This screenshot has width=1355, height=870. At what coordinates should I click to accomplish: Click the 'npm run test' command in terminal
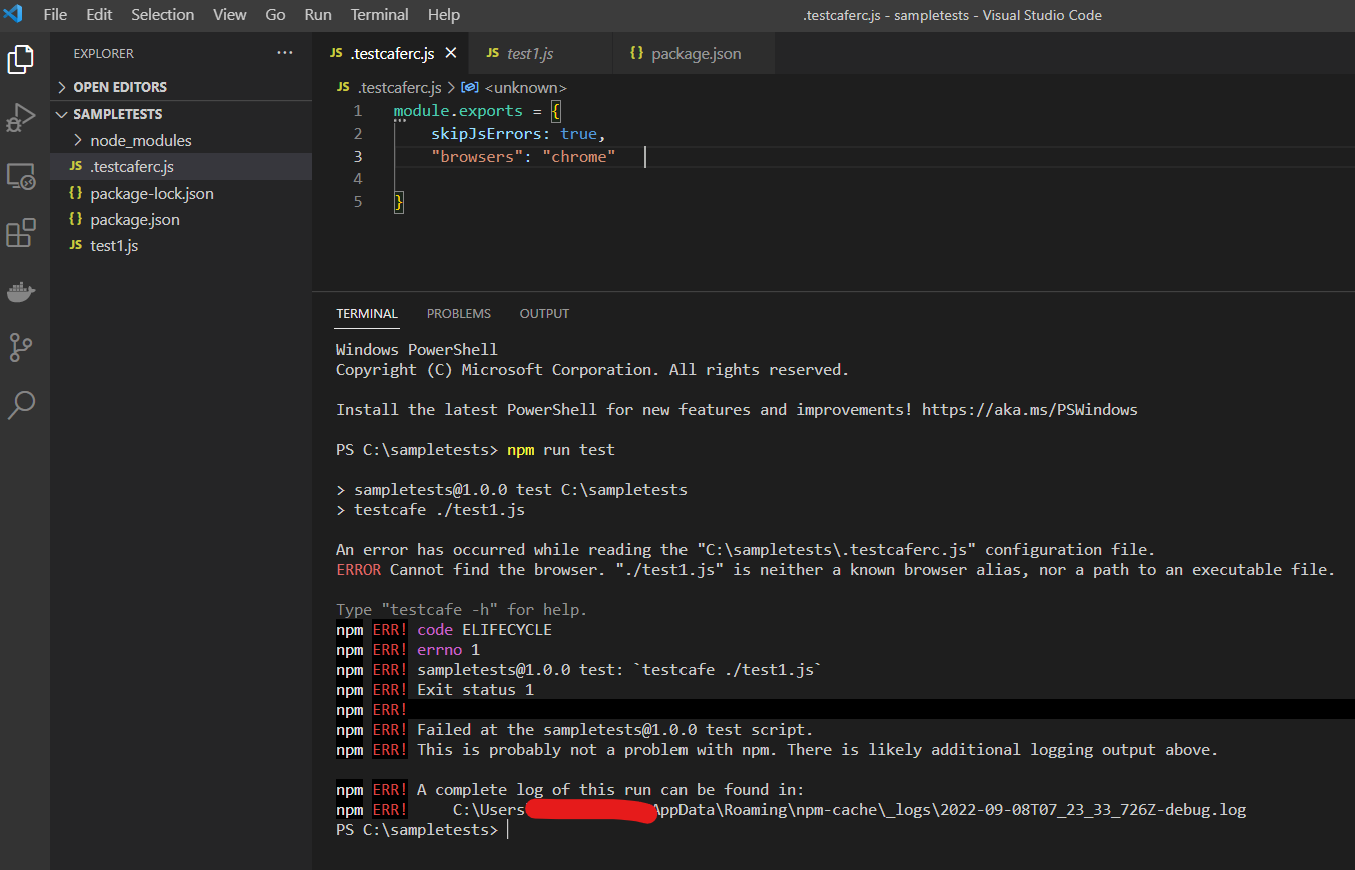coord(561,450)
